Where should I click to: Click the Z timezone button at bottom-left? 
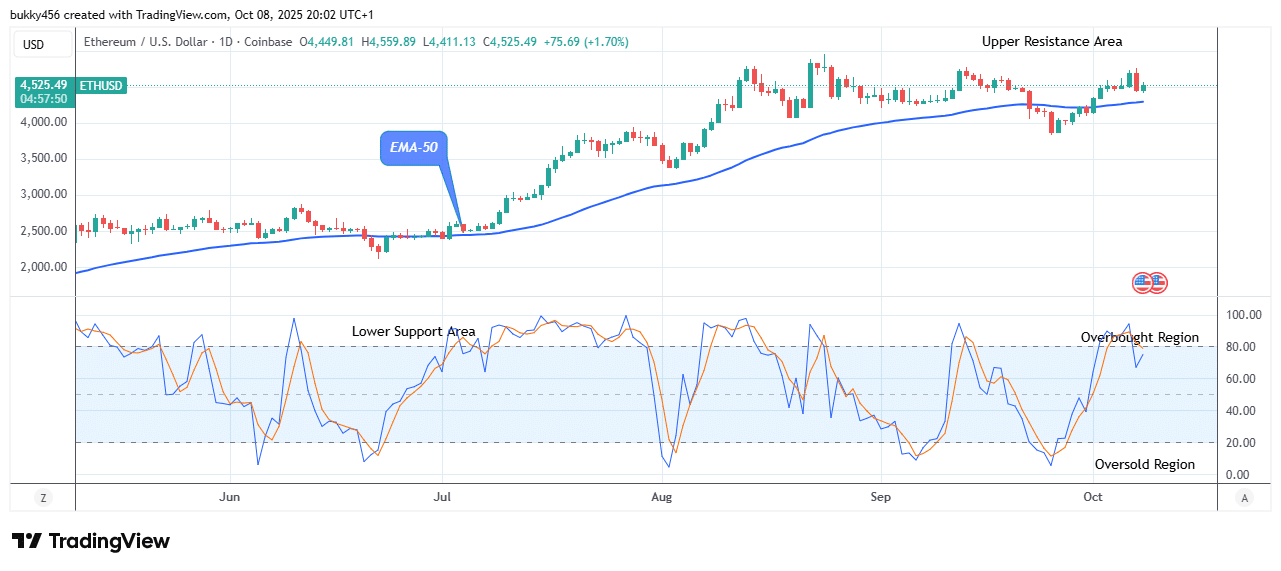pyautogui.click(x=43, y=497)
